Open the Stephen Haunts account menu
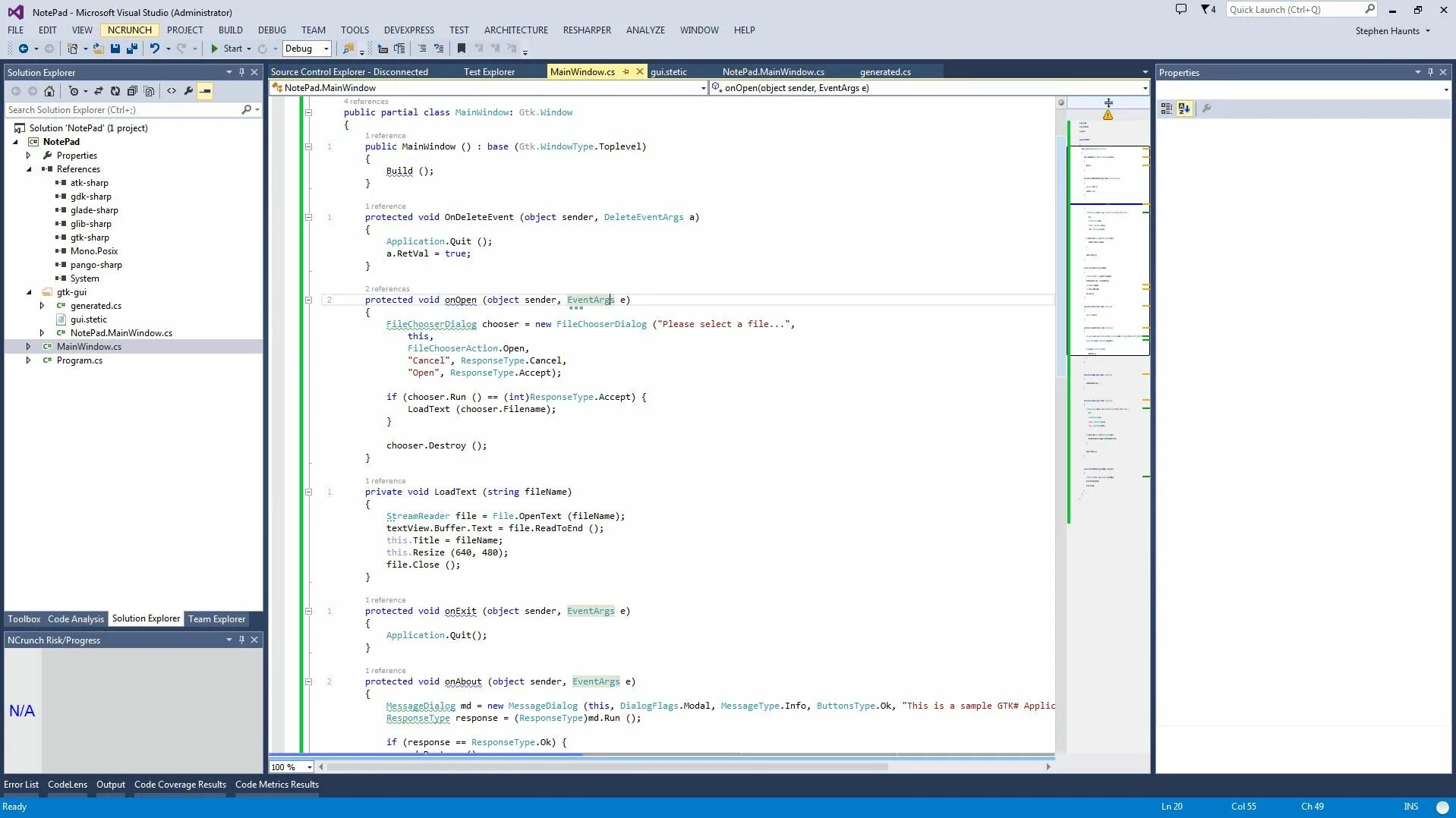1456x818 pixels. point(1393,31)
